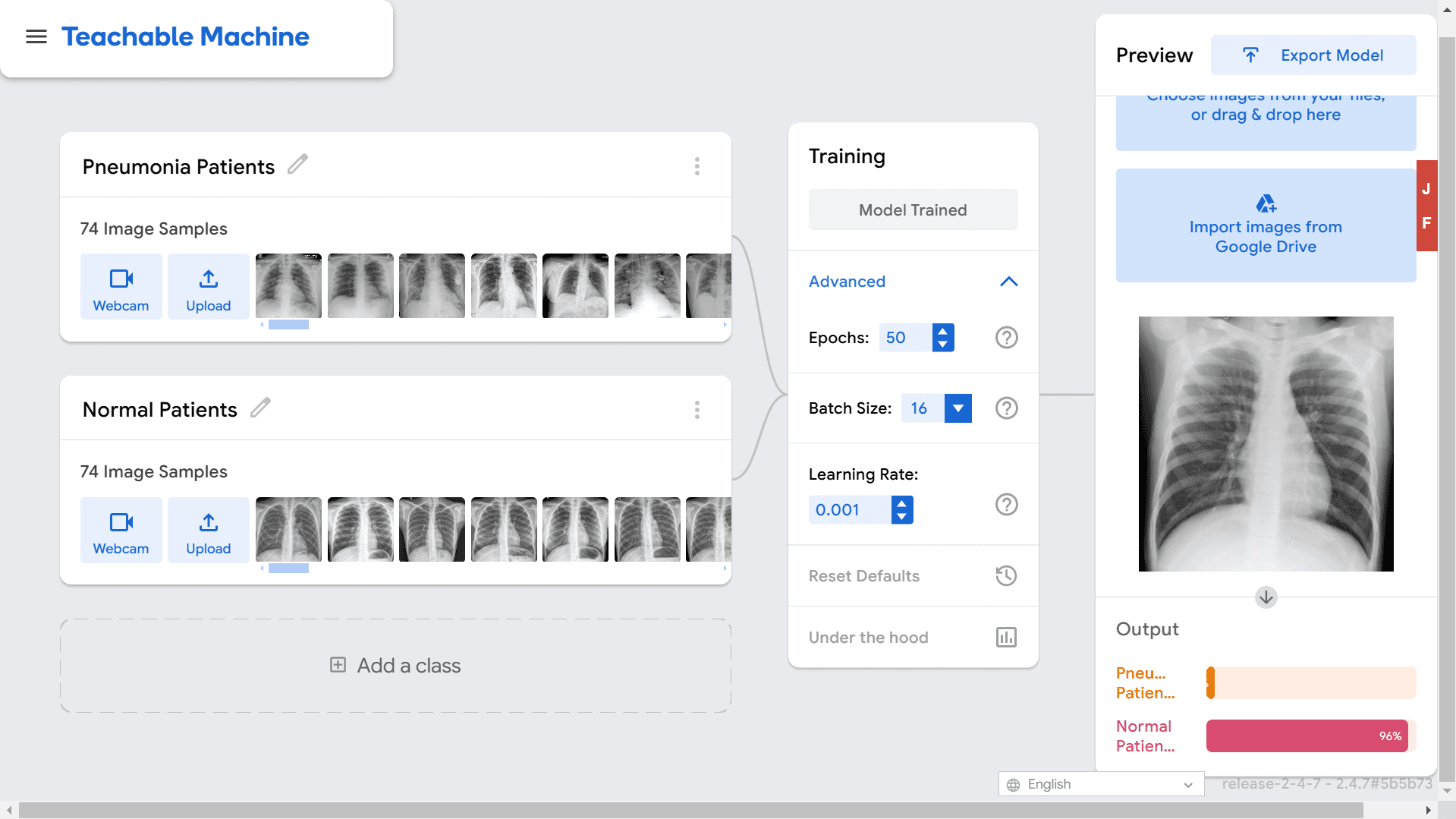
Task: Click the Under the hood chart icon
Action: (1006, 638)
